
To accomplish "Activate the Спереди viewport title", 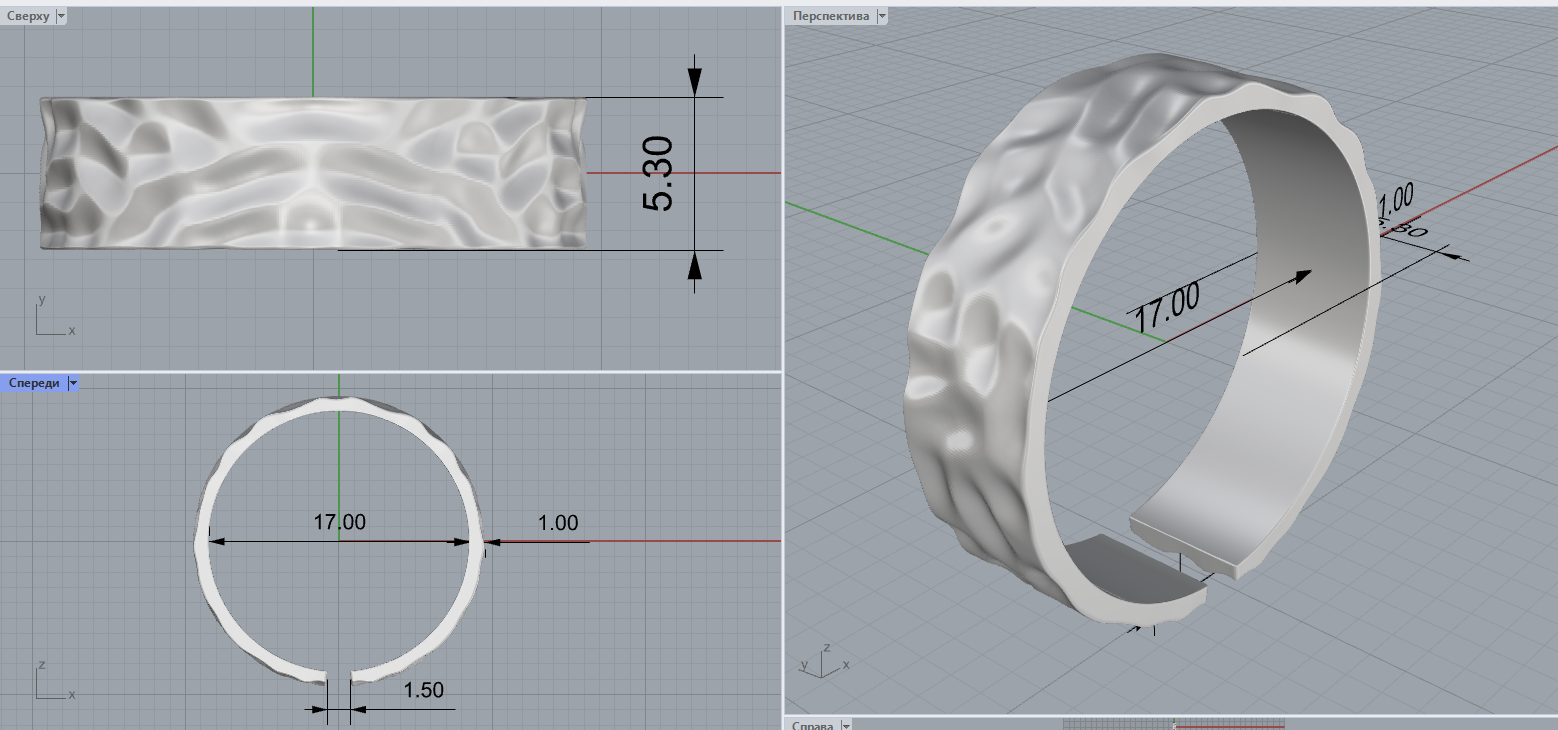I will click(33, 383).
